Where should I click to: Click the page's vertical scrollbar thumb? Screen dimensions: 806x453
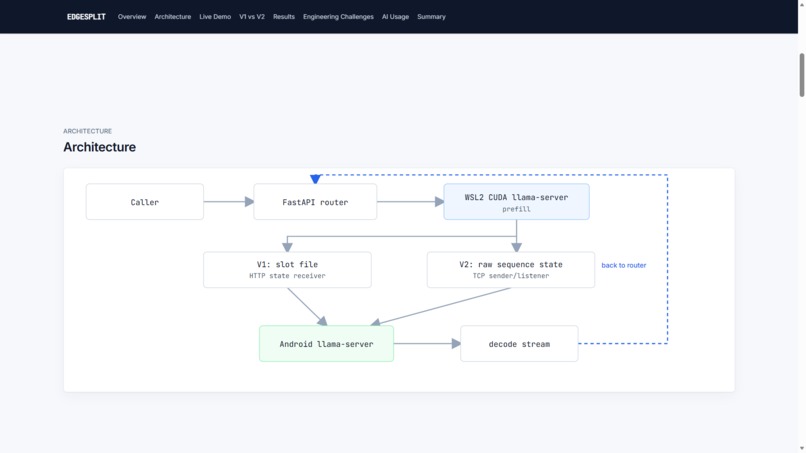[x=801, y=75]
